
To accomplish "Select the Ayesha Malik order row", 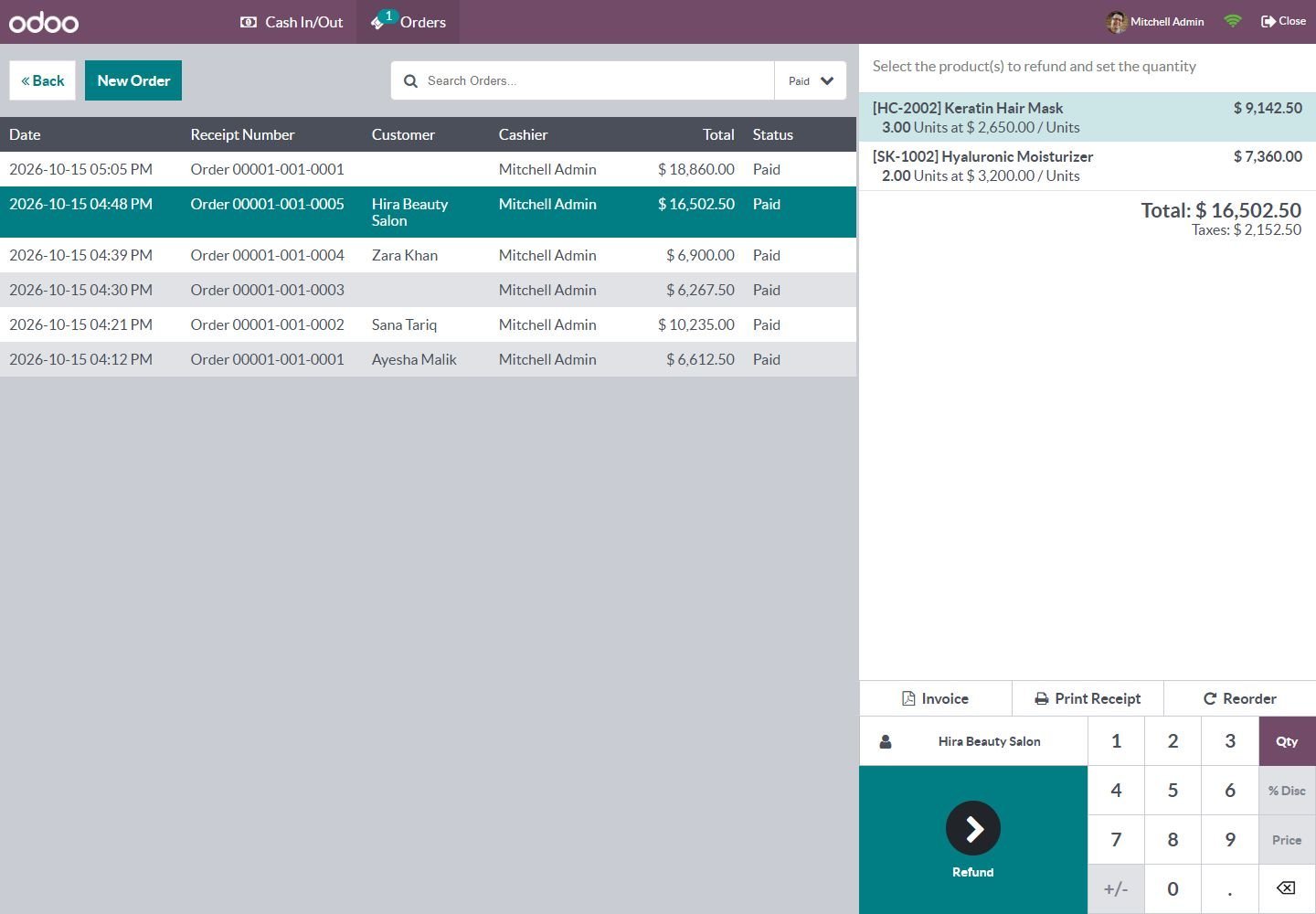I will point(428,359).
